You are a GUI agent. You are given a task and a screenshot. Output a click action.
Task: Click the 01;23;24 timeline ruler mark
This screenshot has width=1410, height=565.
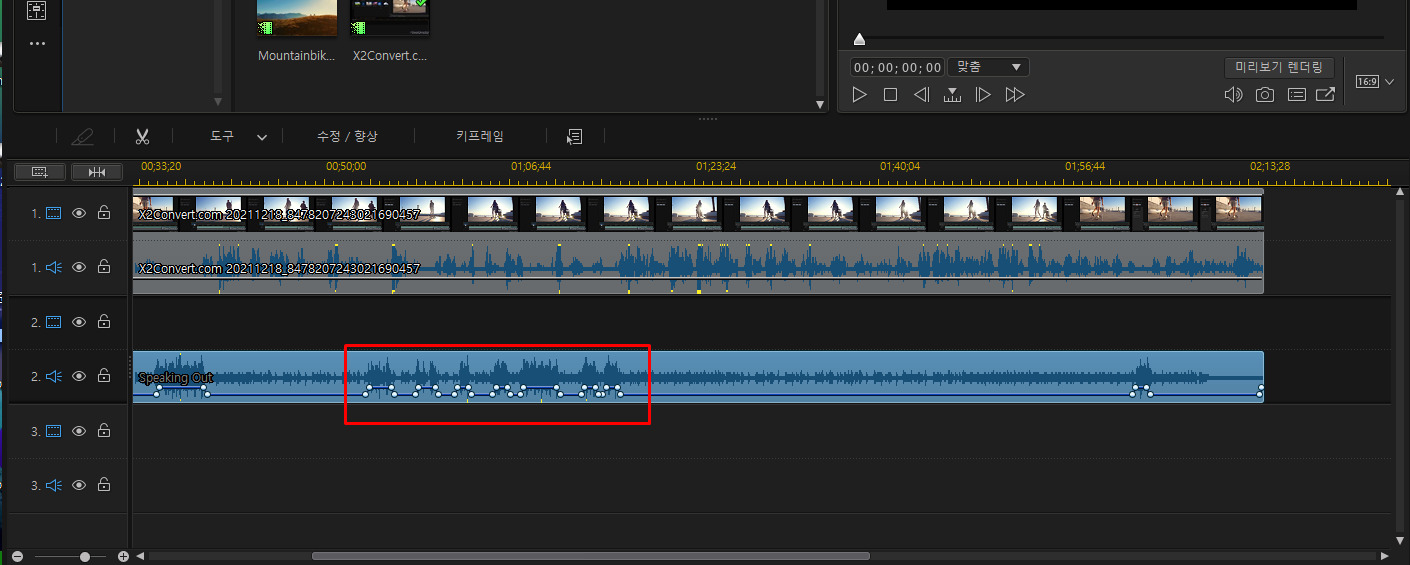[716, 166]
